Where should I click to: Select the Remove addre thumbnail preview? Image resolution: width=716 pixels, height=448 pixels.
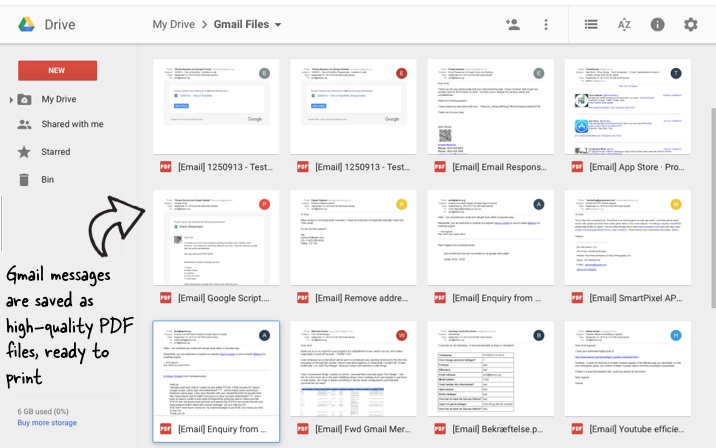coord(353,237)
